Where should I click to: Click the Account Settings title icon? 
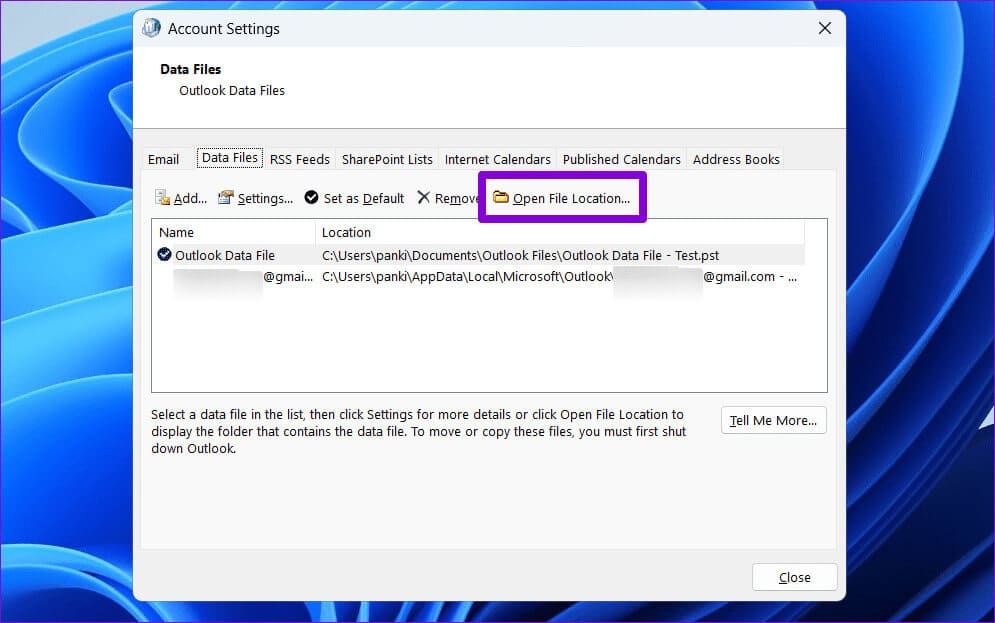click(151, 28)
